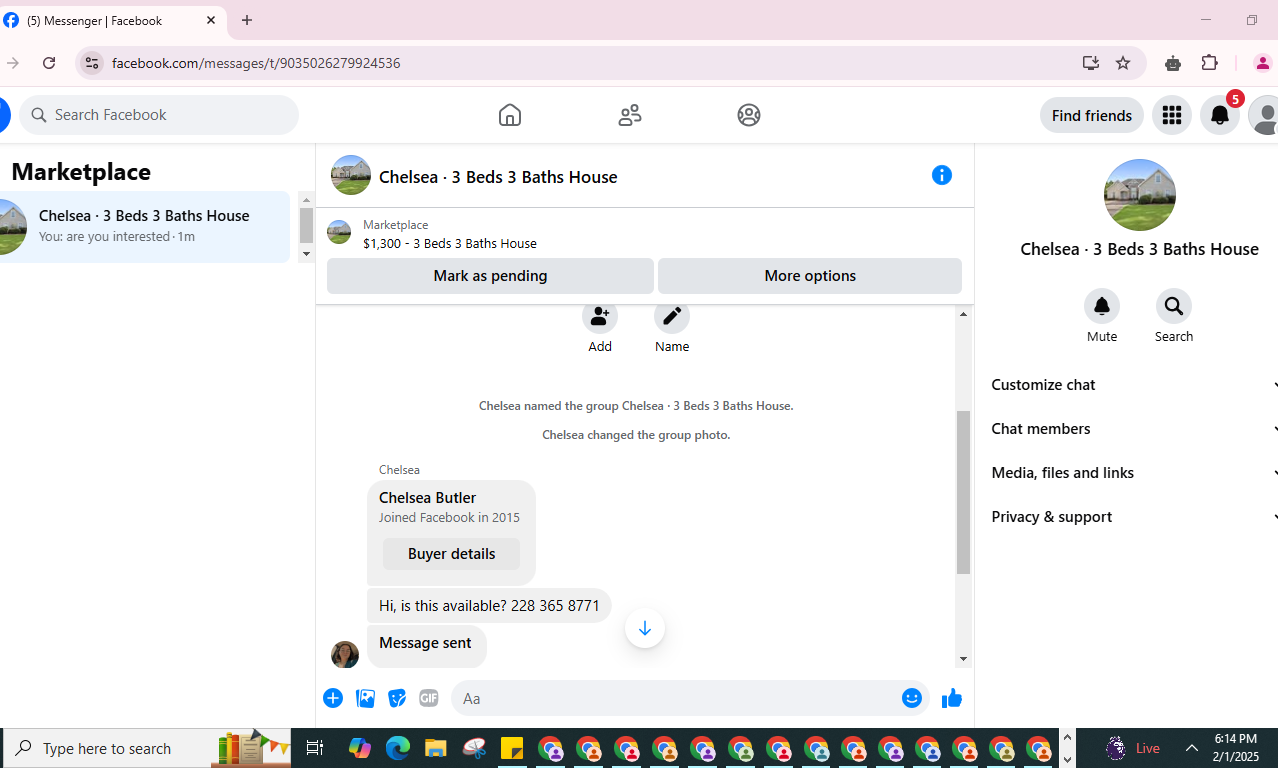Open More options for the listing
The width and height of the screenshot is (1278, 768).
pyautogui.click(x=810, y=276)
